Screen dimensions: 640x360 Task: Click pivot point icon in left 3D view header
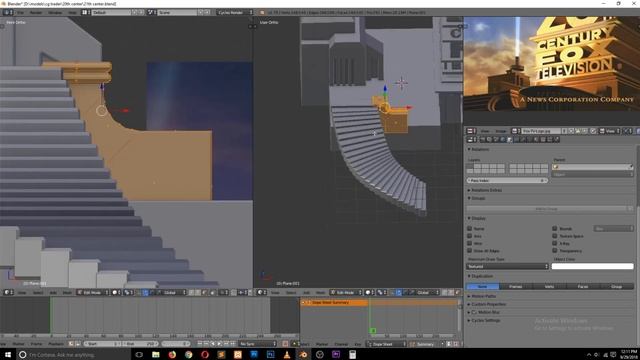pyautogui.click(x=128, y=292)
